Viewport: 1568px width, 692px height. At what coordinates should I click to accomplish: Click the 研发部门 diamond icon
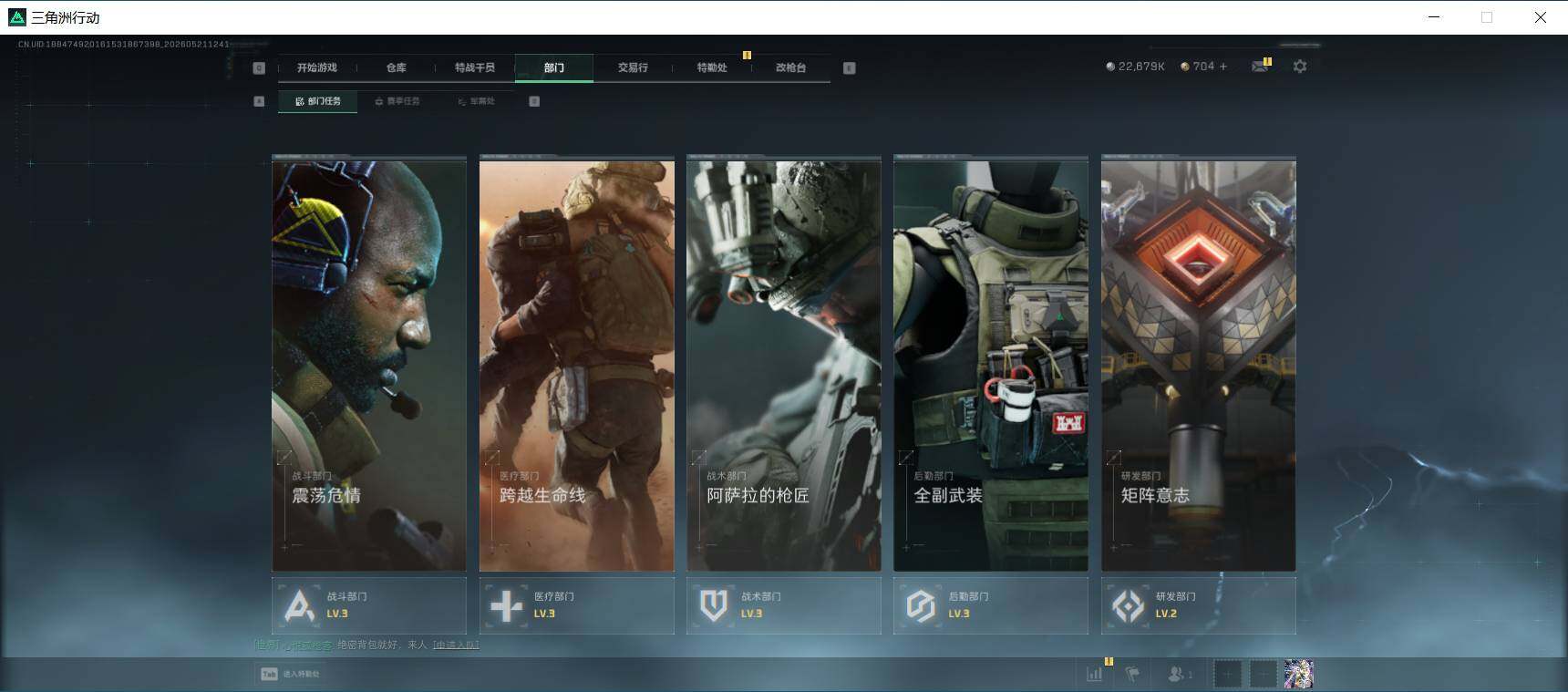(x=1129, y=605)
